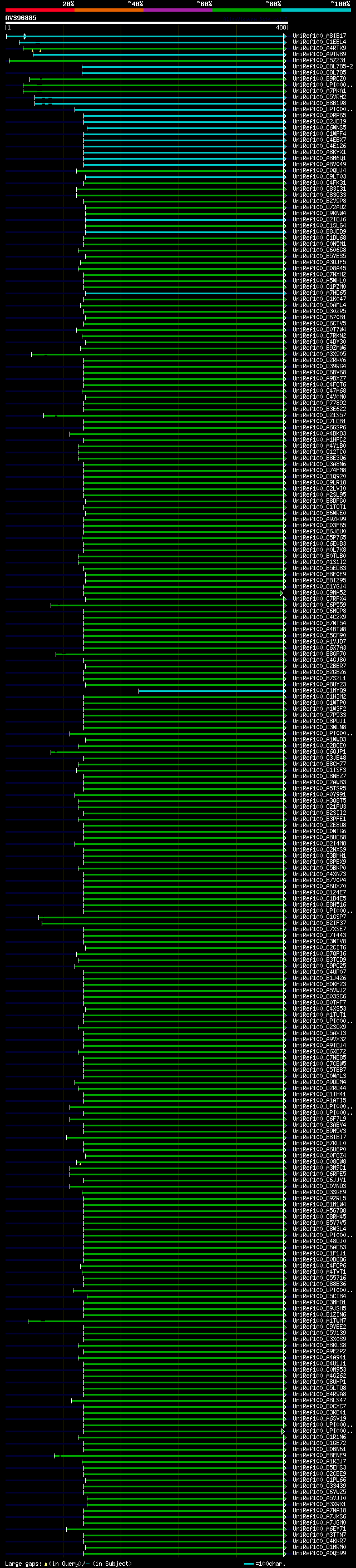This screenshot has height=1568, width=356.
Task: Select hit label UniRef100_A7JKS6
Action: (x=319, y=1516)
